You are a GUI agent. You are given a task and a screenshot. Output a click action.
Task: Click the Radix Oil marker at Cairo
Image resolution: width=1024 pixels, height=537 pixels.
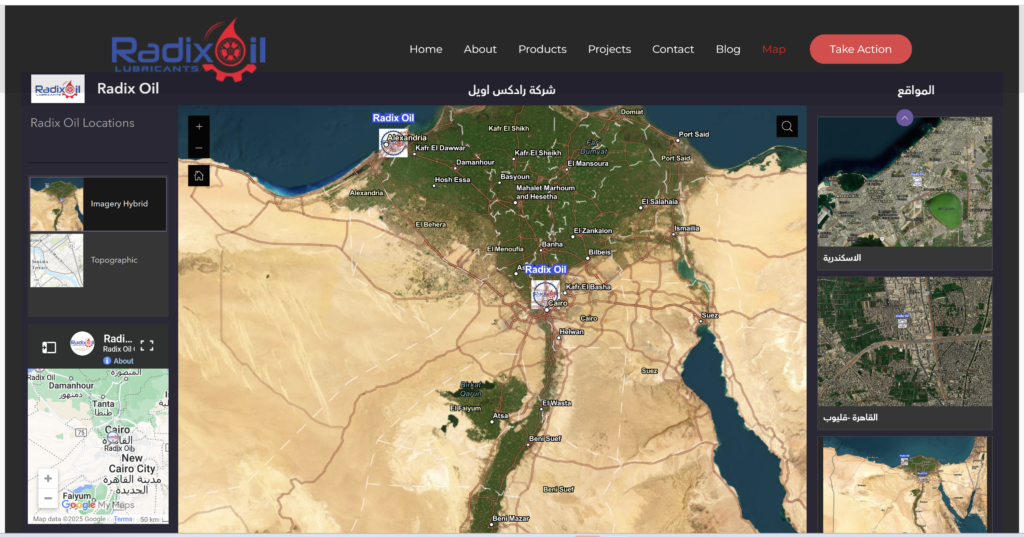click(545, 294)
